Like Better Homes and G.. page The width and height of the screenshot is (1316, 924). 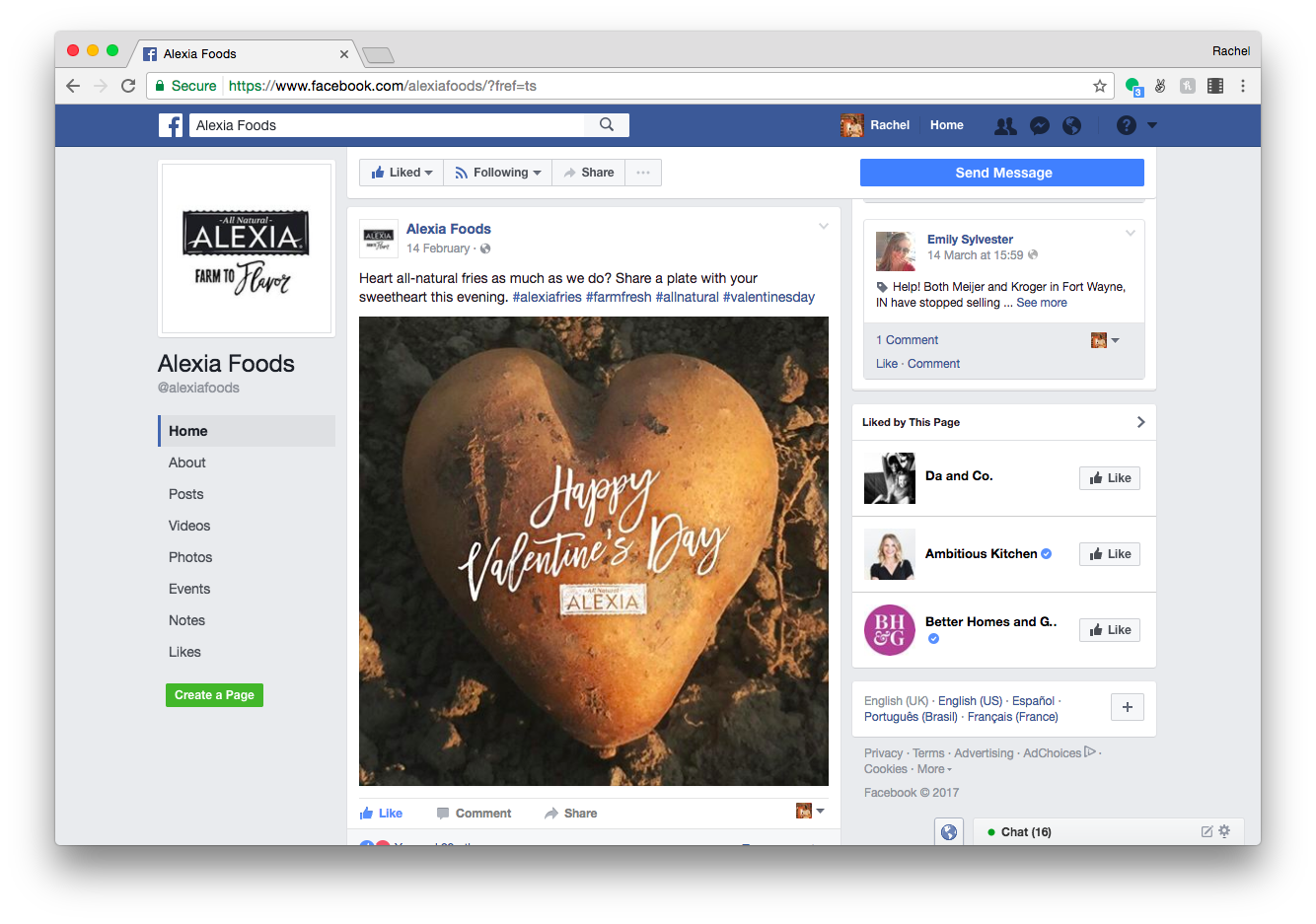point(1110,630)
